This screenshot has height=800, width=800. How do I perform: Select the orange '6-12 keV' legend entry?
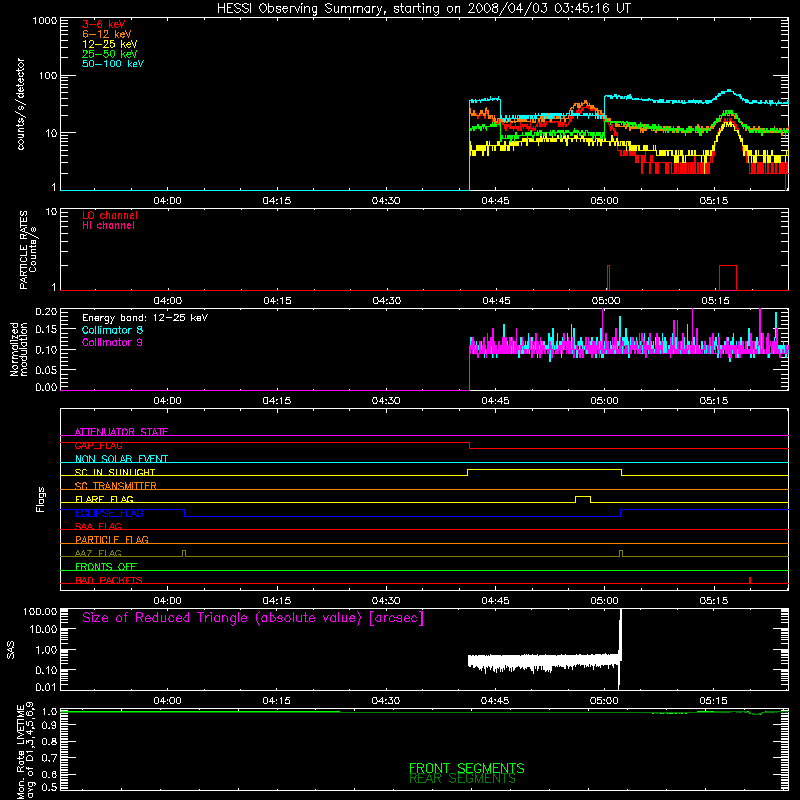point(107,34)
